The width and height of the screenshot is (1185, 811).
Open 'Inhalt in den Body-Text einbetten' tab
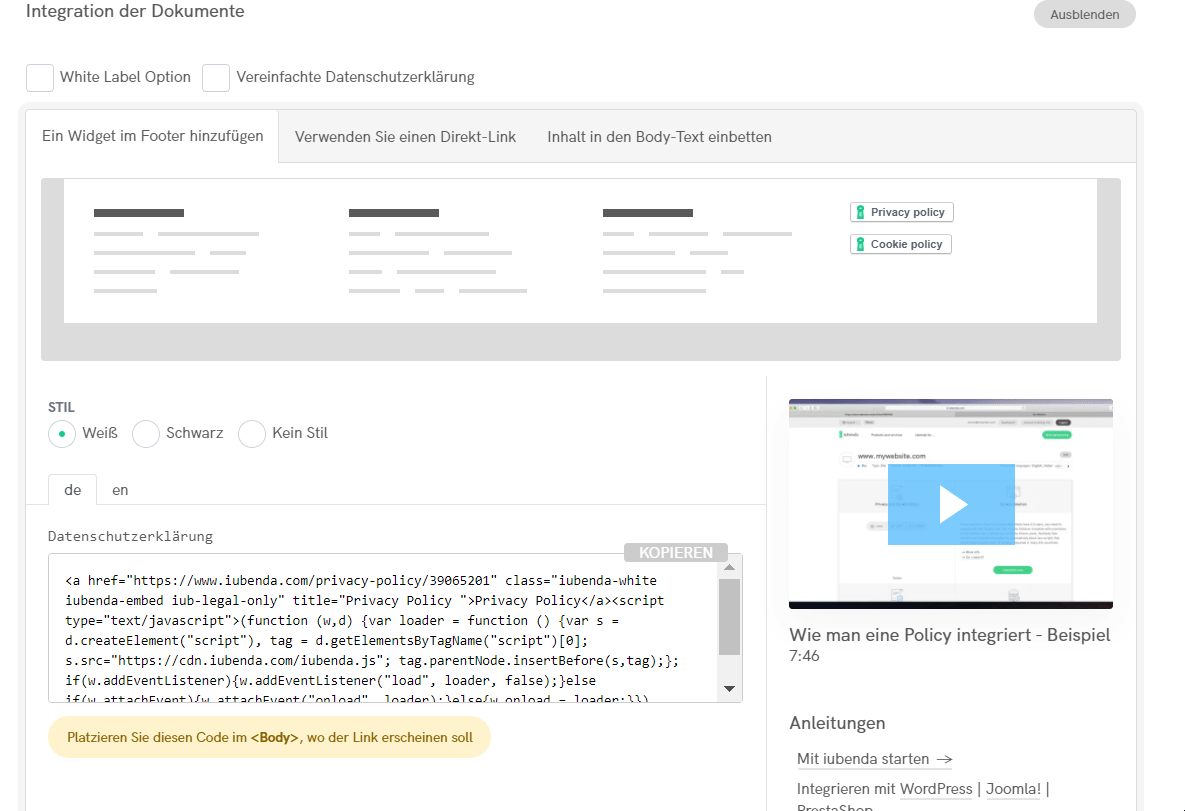[659, 137]
